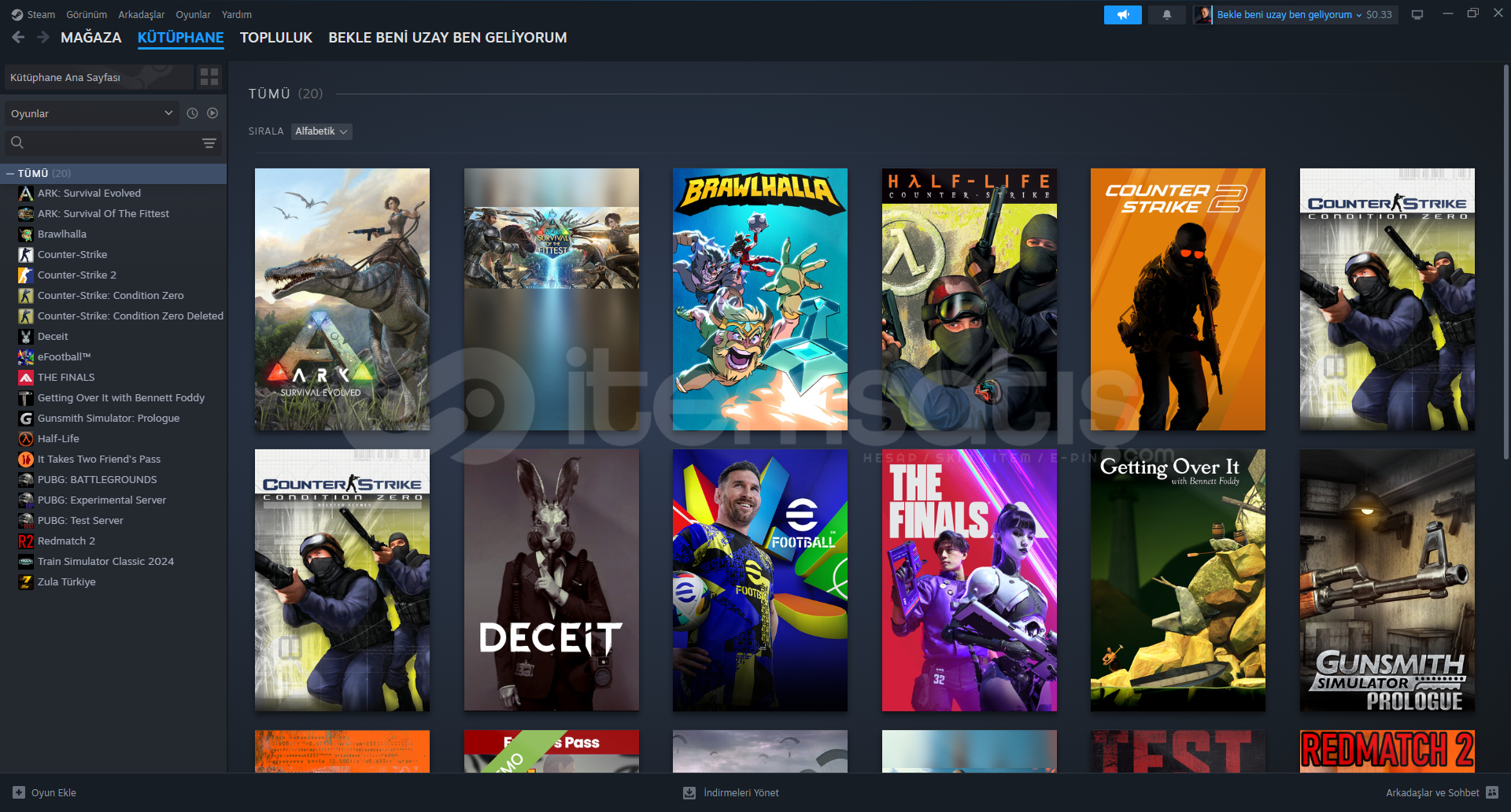Open the notifications bell
Screen dimensions: 1511x812
pos(1167,15)
